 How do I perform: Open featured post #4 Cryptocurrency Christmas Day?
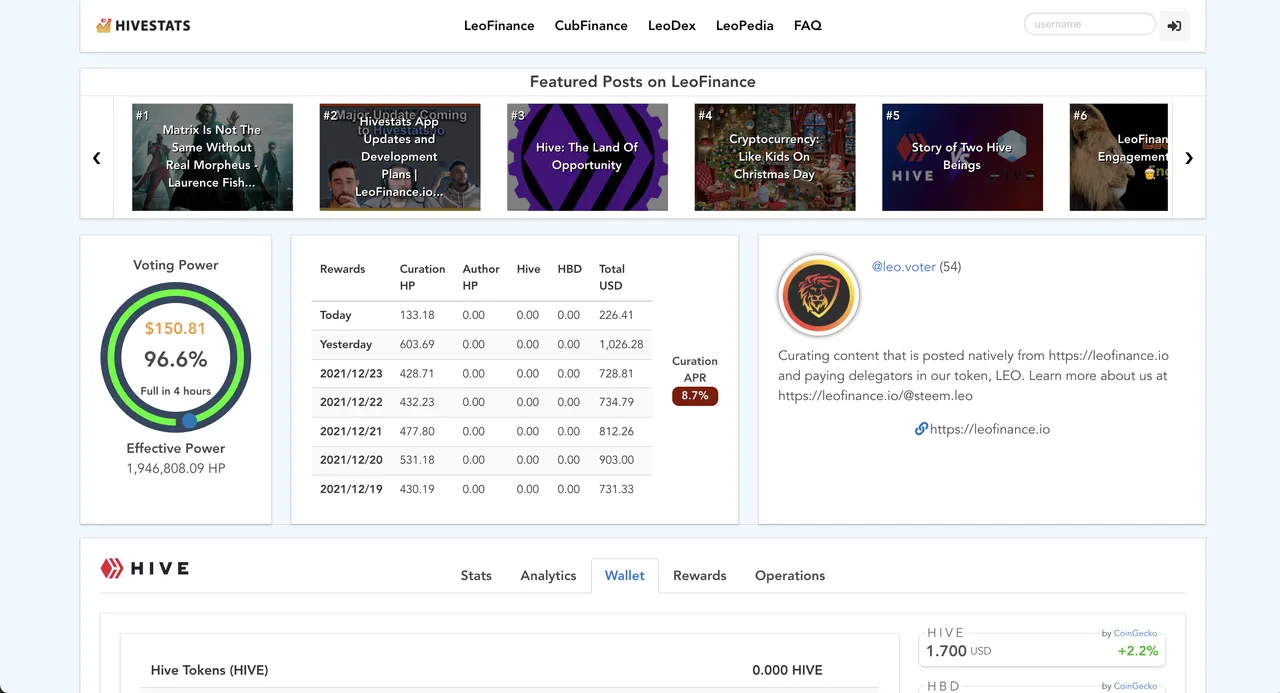(775, 157)
